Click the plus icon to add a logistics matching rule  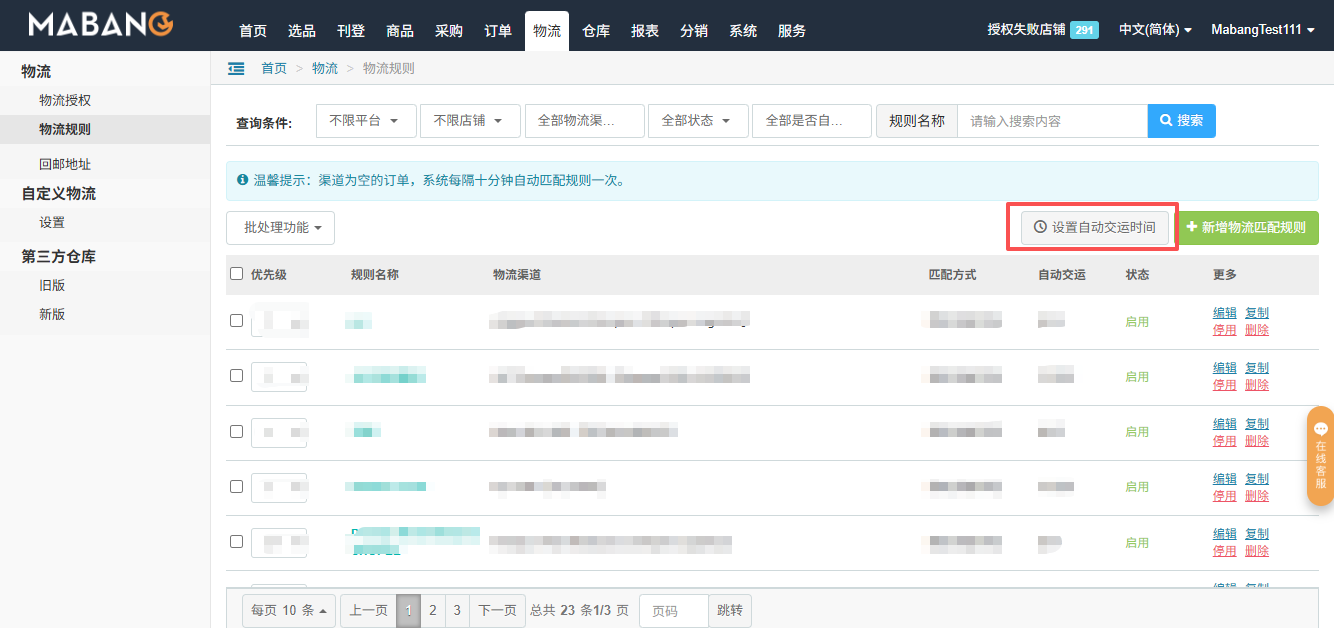(x=1191, y=228)
